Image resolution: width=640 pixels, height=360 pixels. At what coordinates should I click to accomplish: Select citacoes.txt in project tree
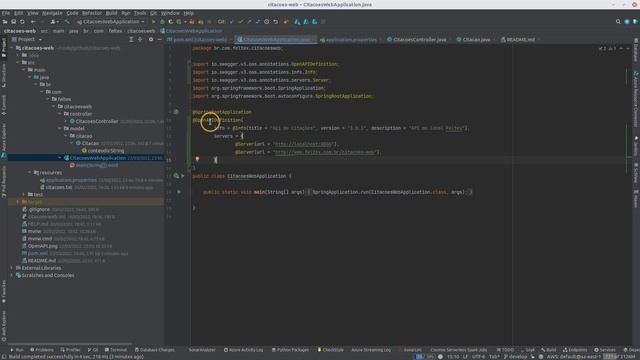[59, 187]
